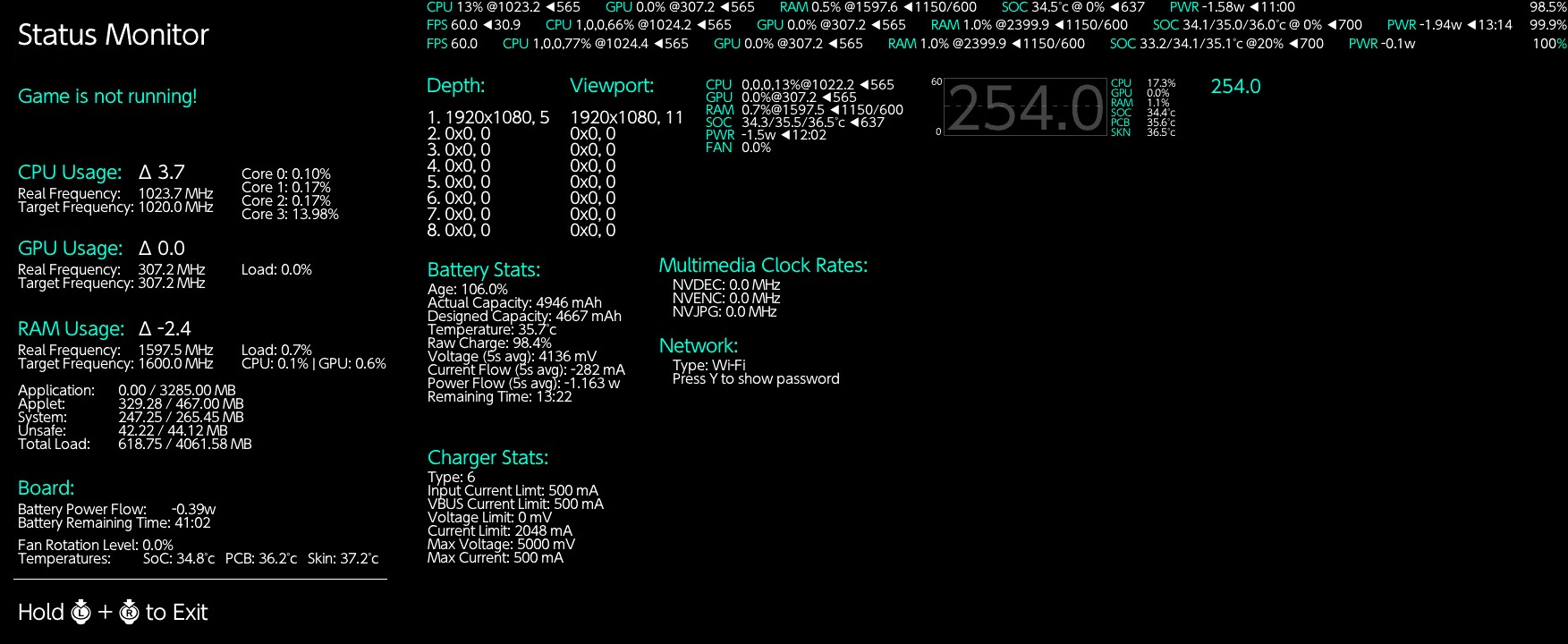Screen dimensions: 1568x644
Task: Select 'NVJPG: 0.0 MHz' line
Action: pyautogui.click(x=725, y=311)
